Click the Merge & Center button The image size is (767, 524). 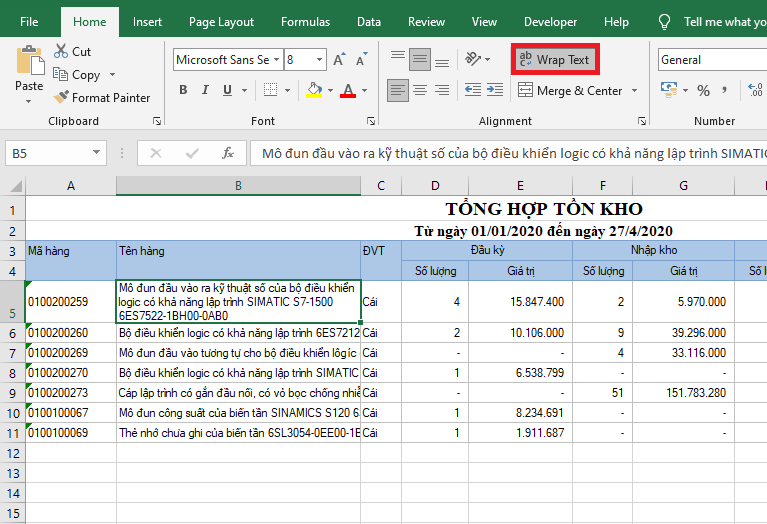coord(569,91)
